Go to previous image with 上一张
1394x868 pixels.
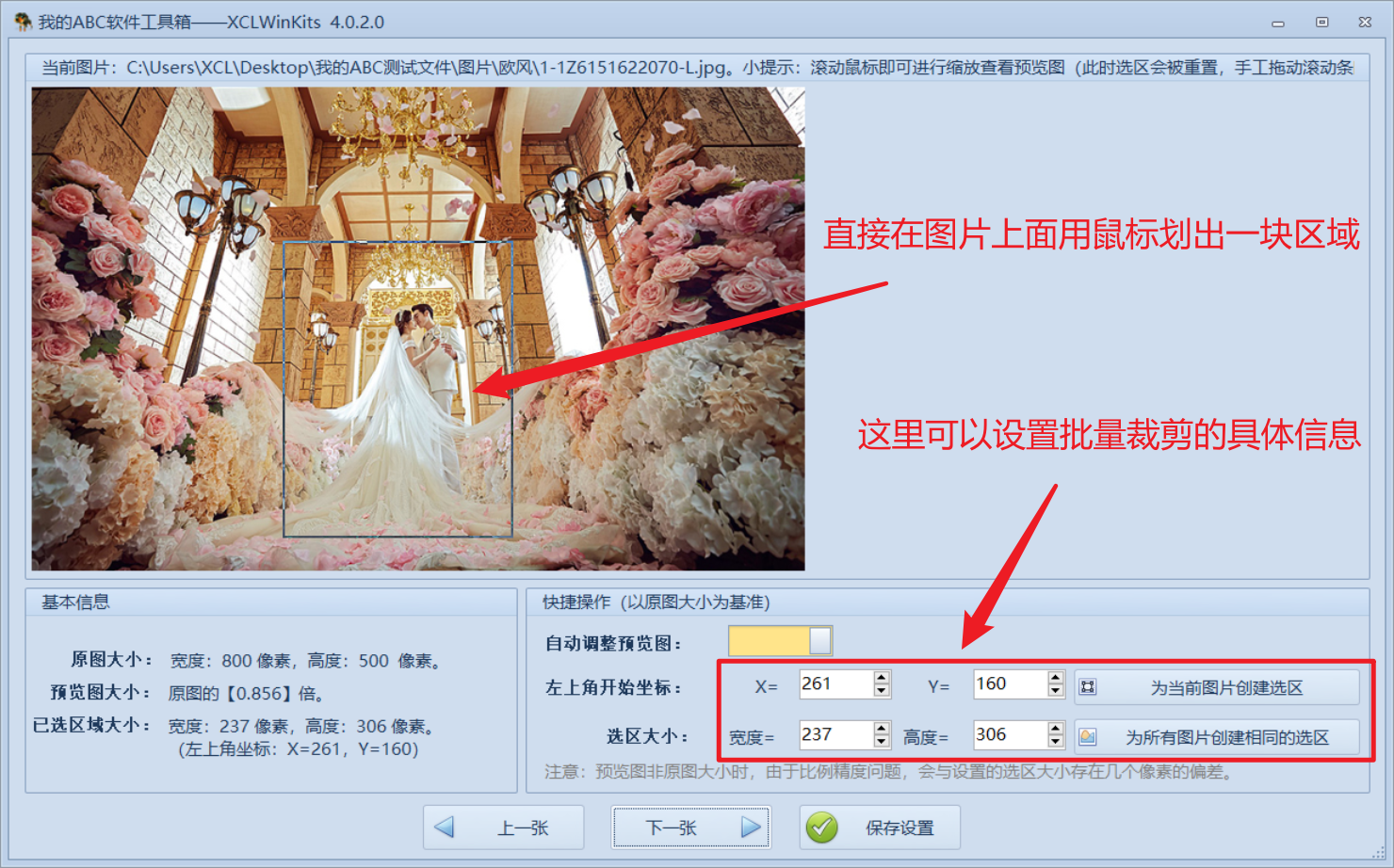pos(504,827)
